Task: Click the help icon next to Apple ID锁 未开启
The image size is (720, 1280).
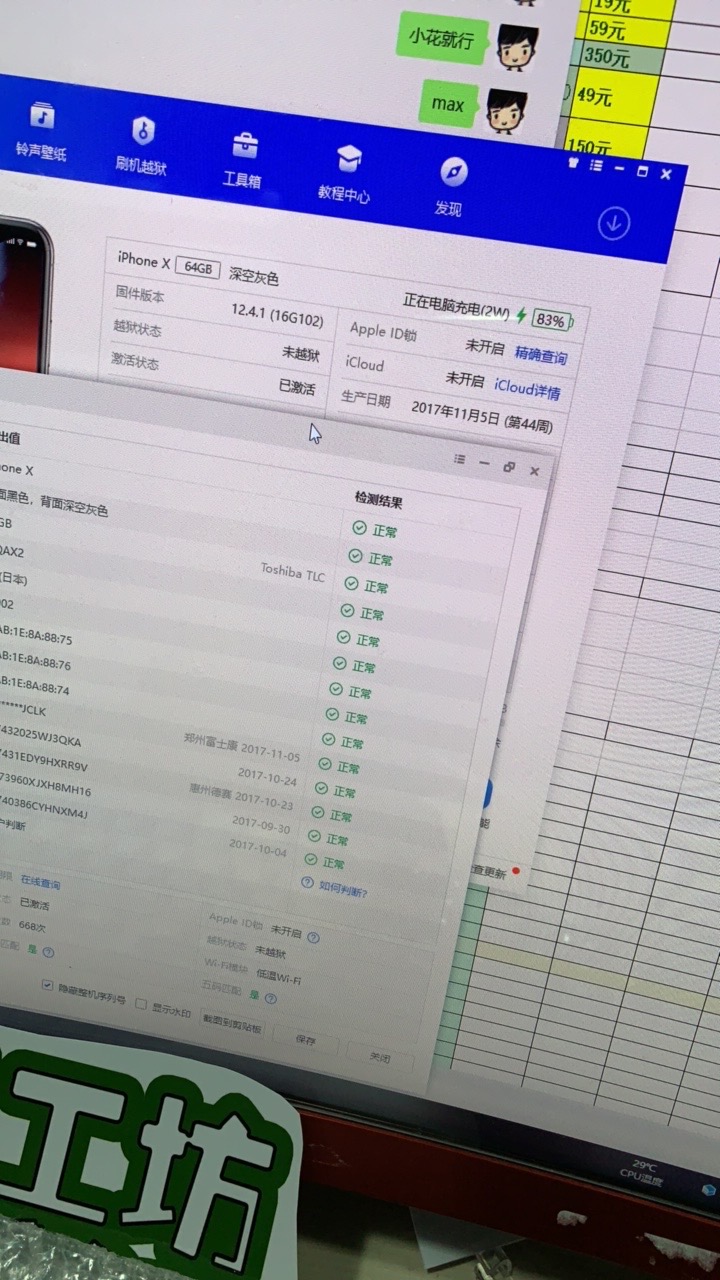Action: point(313,938)
